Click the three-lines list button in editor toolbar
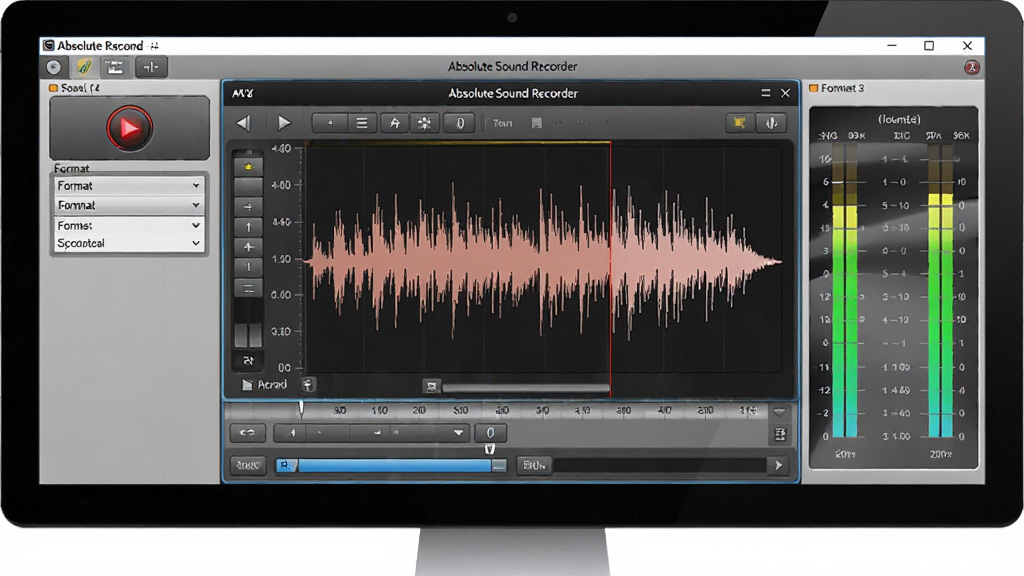The image size is (1024, 576). click(362, 123)
